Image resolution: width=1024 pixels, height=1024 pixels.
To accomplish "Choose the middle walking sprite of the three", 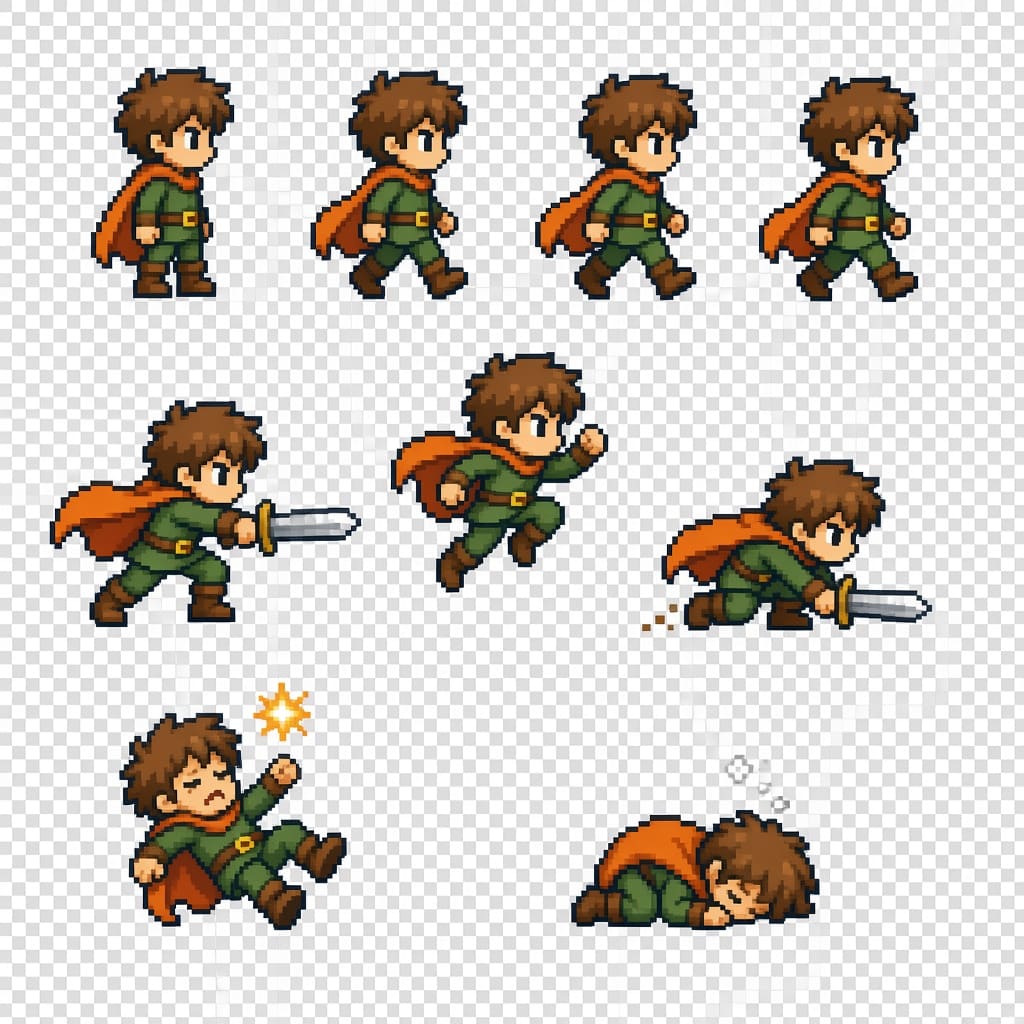I will click(x=616, y=187).
